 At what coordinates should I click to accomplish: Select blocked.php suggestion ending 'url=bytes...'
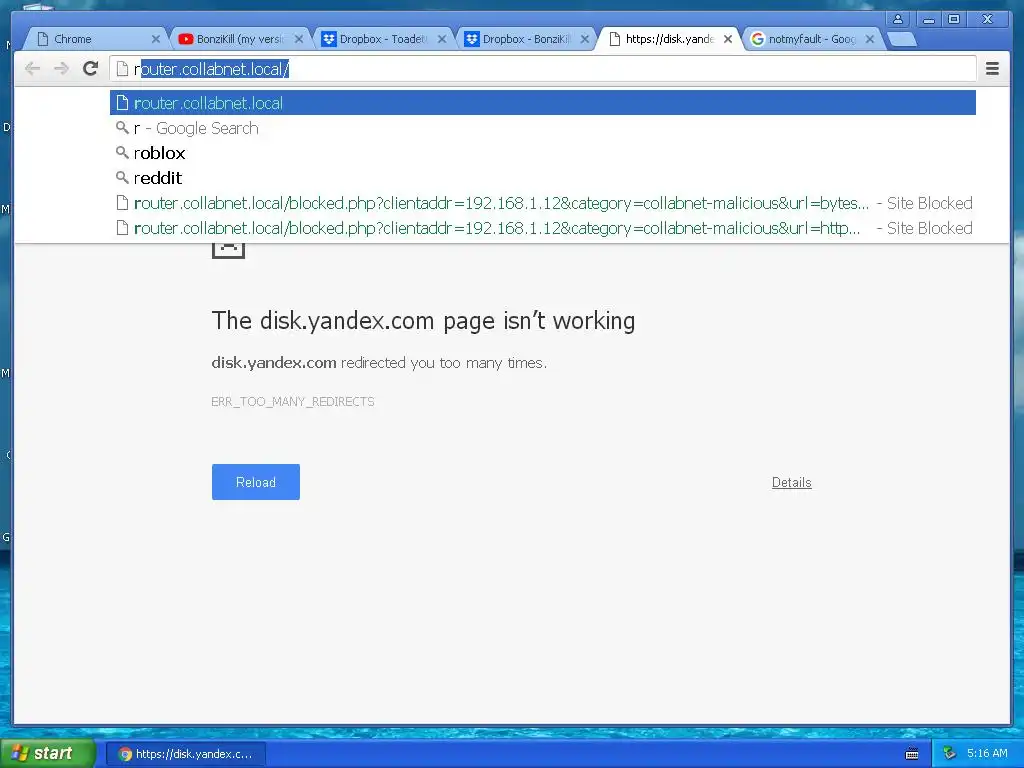click(x=543, y=203)
